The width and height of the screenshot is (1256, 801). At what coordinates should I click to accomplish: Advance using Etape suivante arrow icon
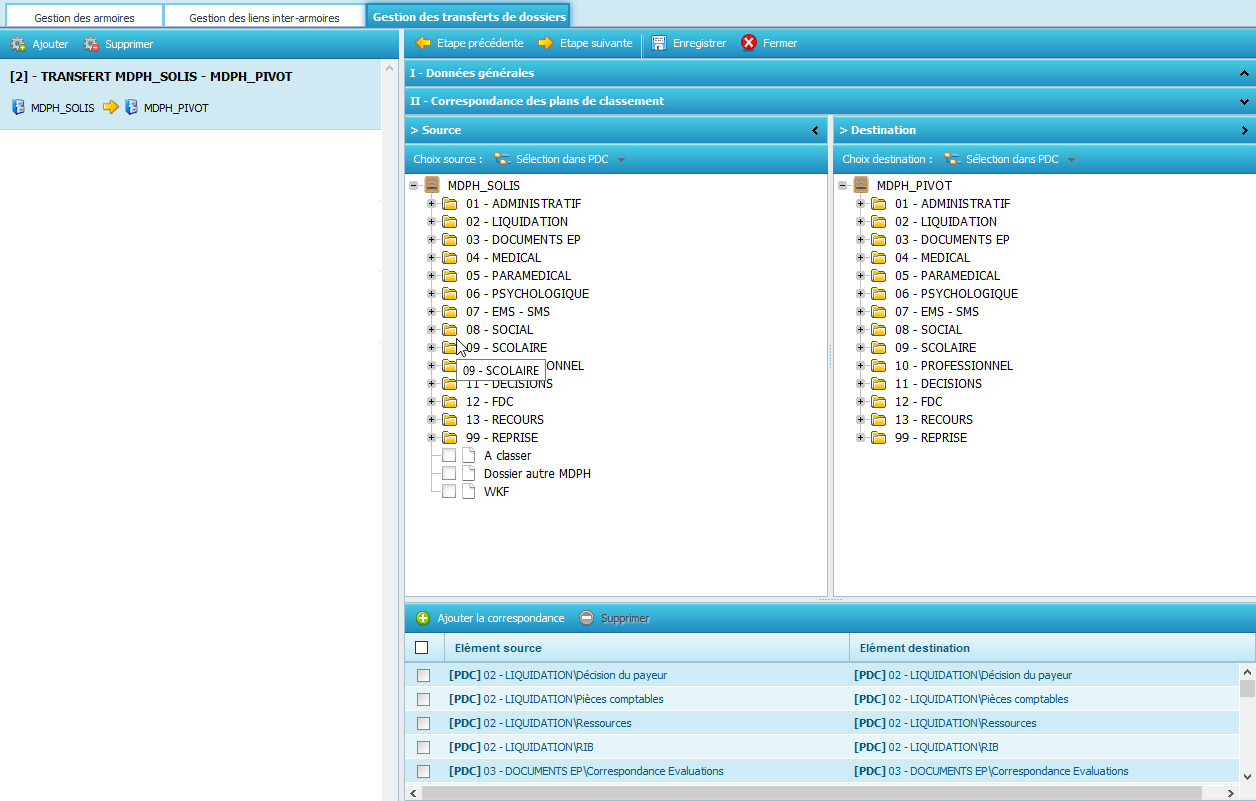click(x=546, y=43)
